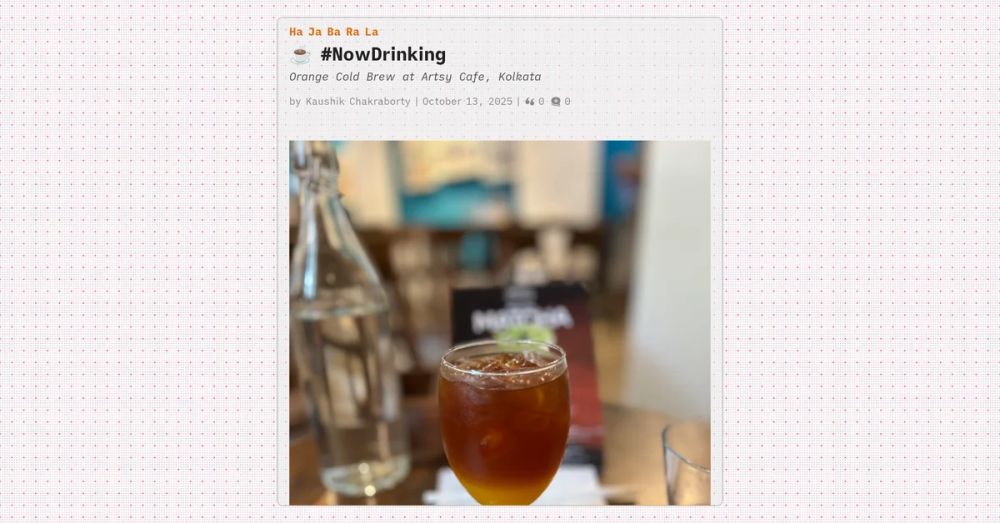Image resolution: width=1000 pixels, height=523 pixels.
Task: Click the empty glass at photo edge
Action: coord(687,462)
